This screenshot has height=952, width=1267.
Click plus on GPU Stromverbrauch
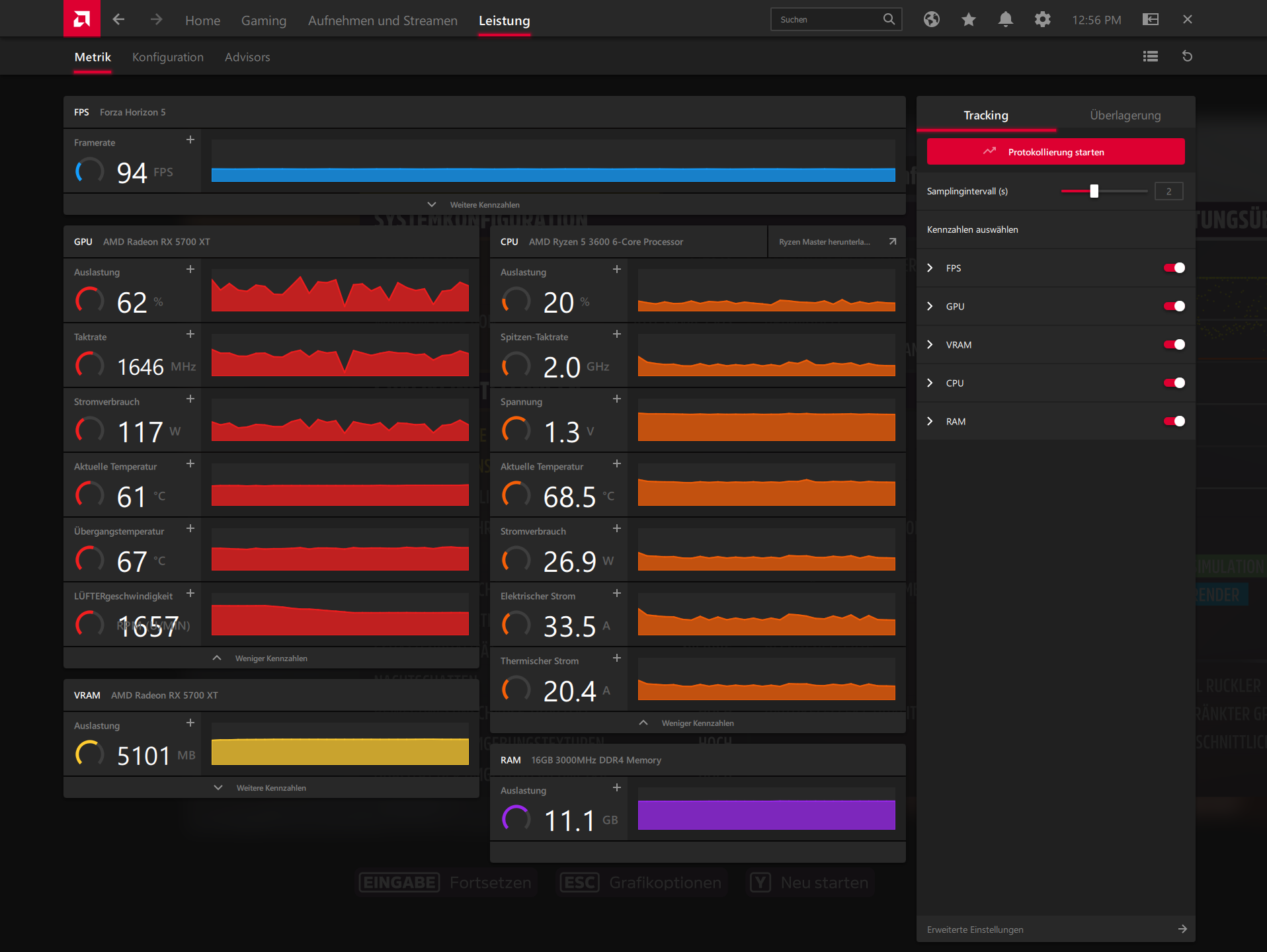[x=190, y=399]
